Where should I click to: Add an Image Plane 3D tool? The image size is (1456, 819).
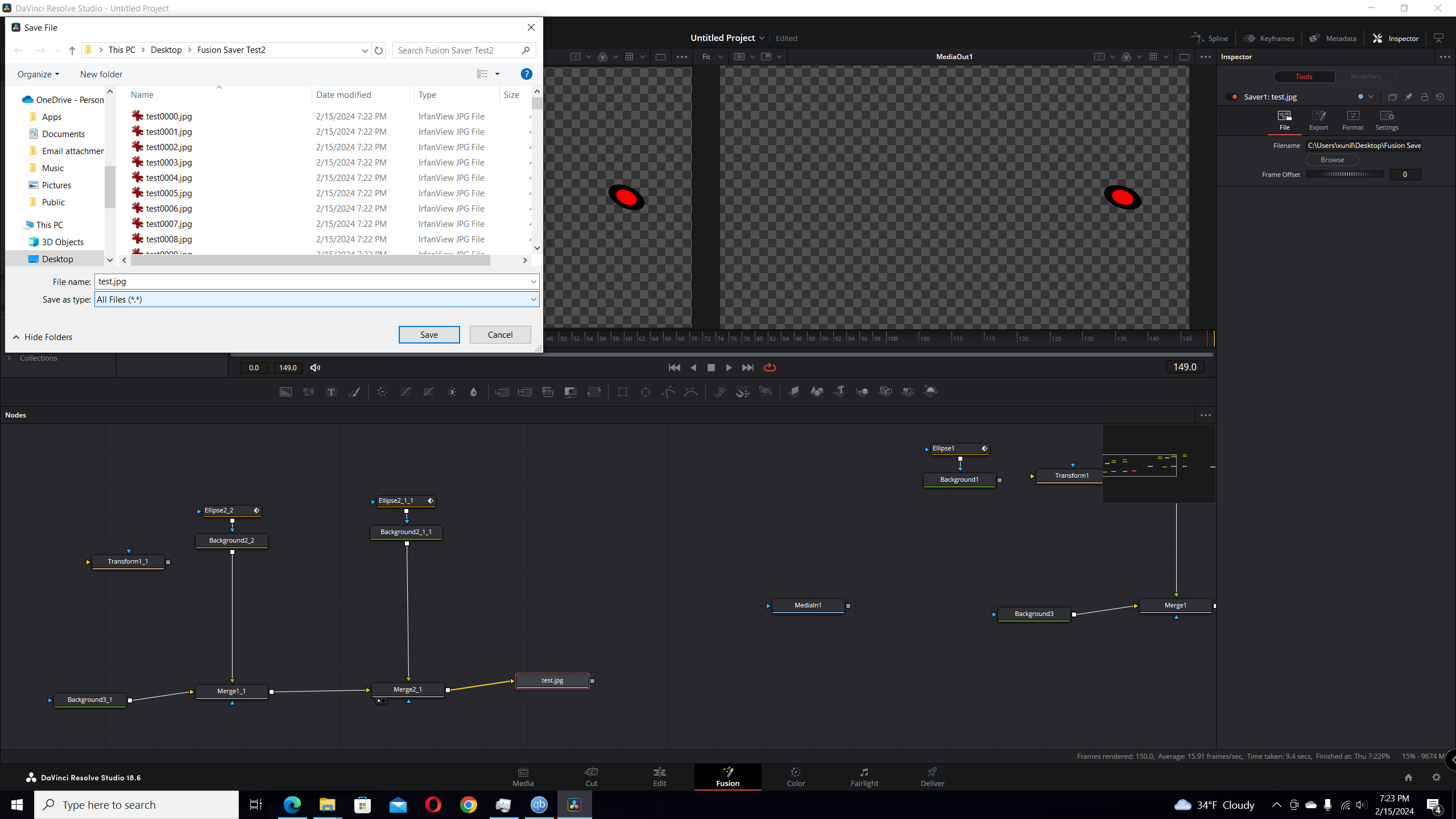(794, 392)
